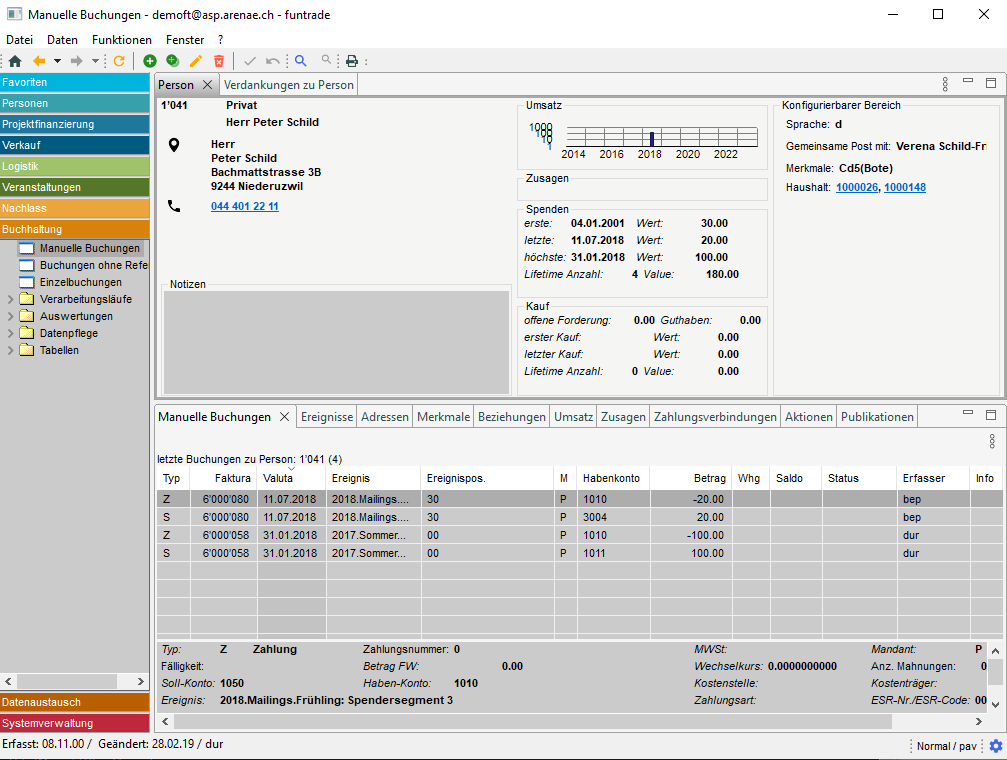The image size is (1007, 760).
Task: Click the green add new record icon
Action: click(x=150, y=61)
